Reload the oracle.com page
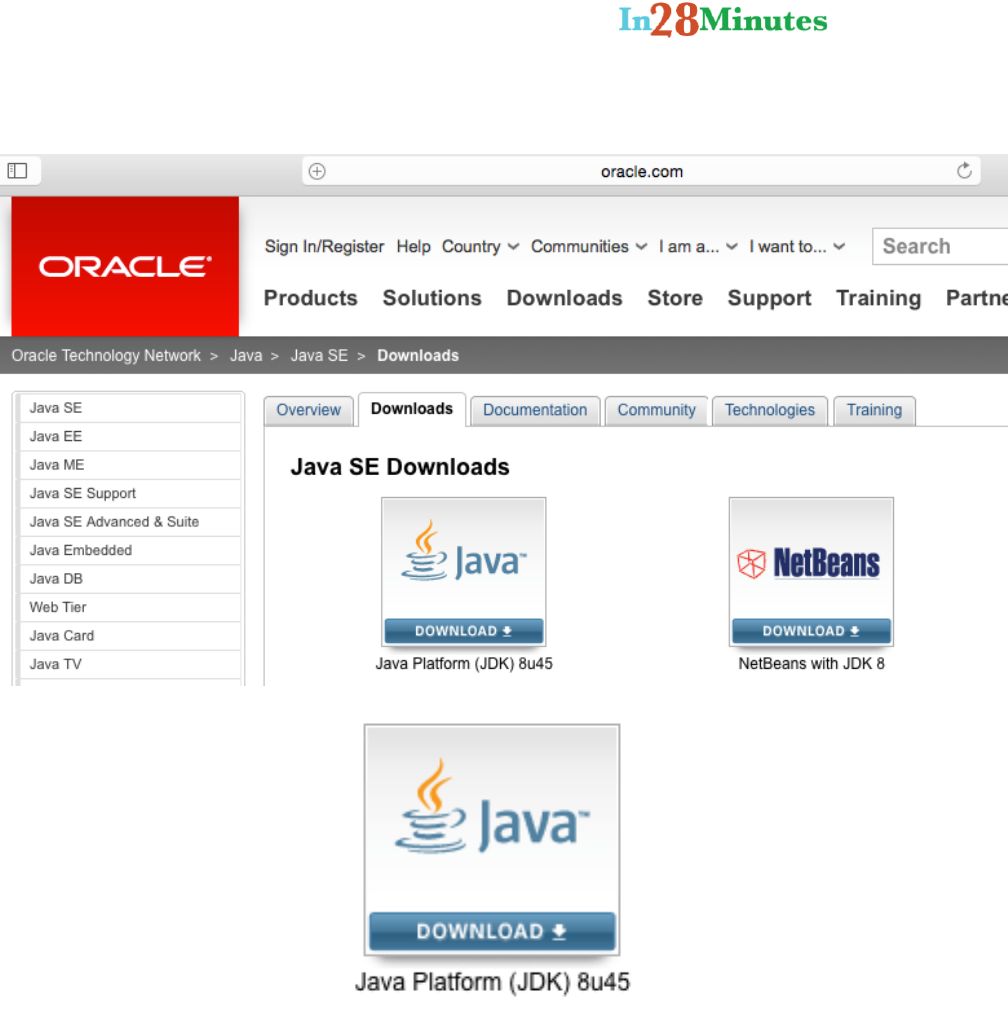This screenshot has height=1011, width=1008. tap(964, 171)
